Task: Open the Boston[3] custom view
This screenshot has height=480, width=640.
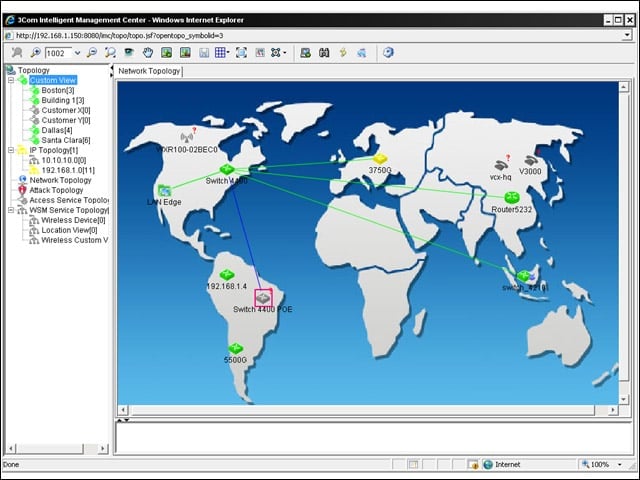Action: [x=58, y=90]
